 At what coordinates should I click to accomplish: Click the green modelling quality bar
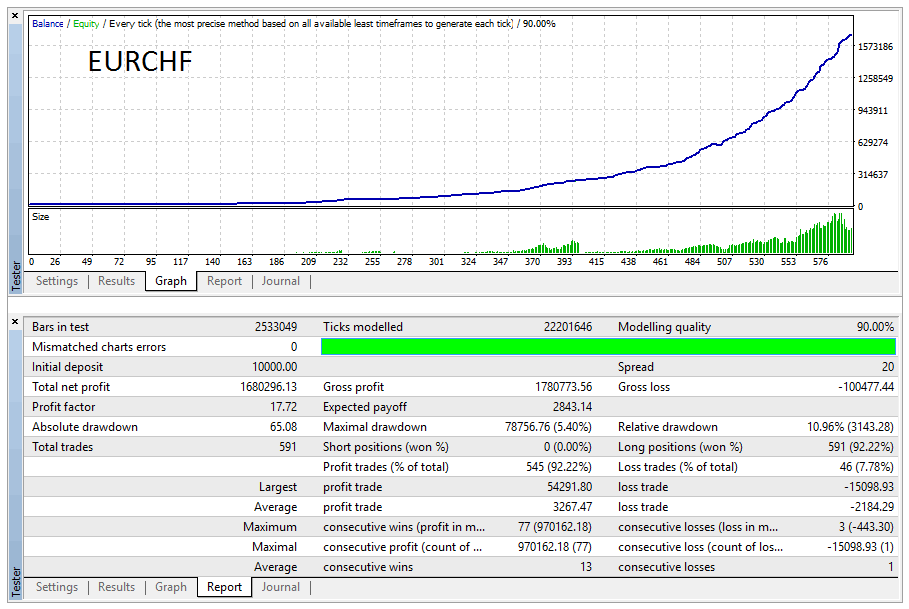click(608, 347)
